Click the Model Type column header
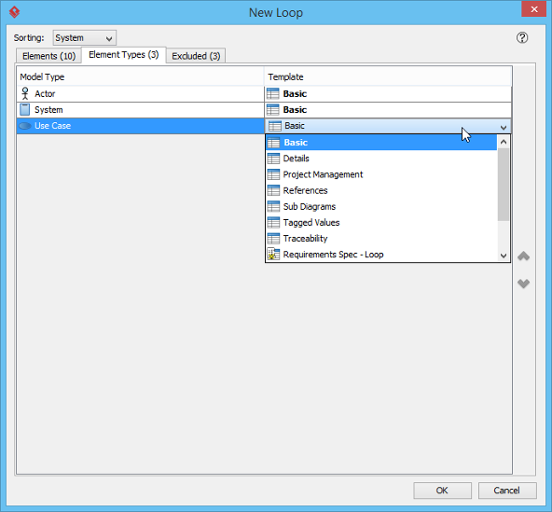The height and width of the screenshot is (512, 552). [x=140, y=77]
